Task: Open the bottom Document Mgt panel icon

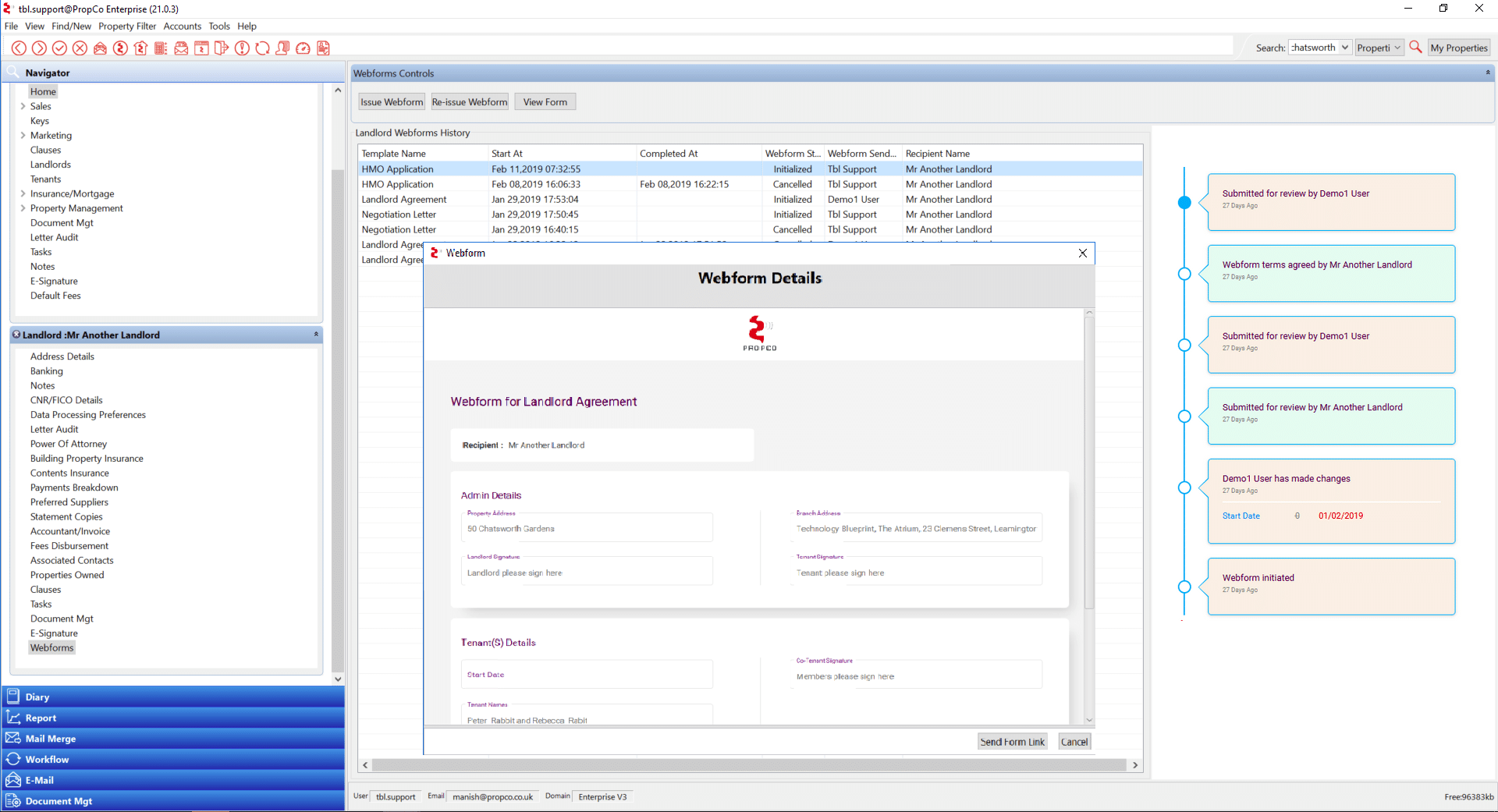Action: click(x=13, y=800)
